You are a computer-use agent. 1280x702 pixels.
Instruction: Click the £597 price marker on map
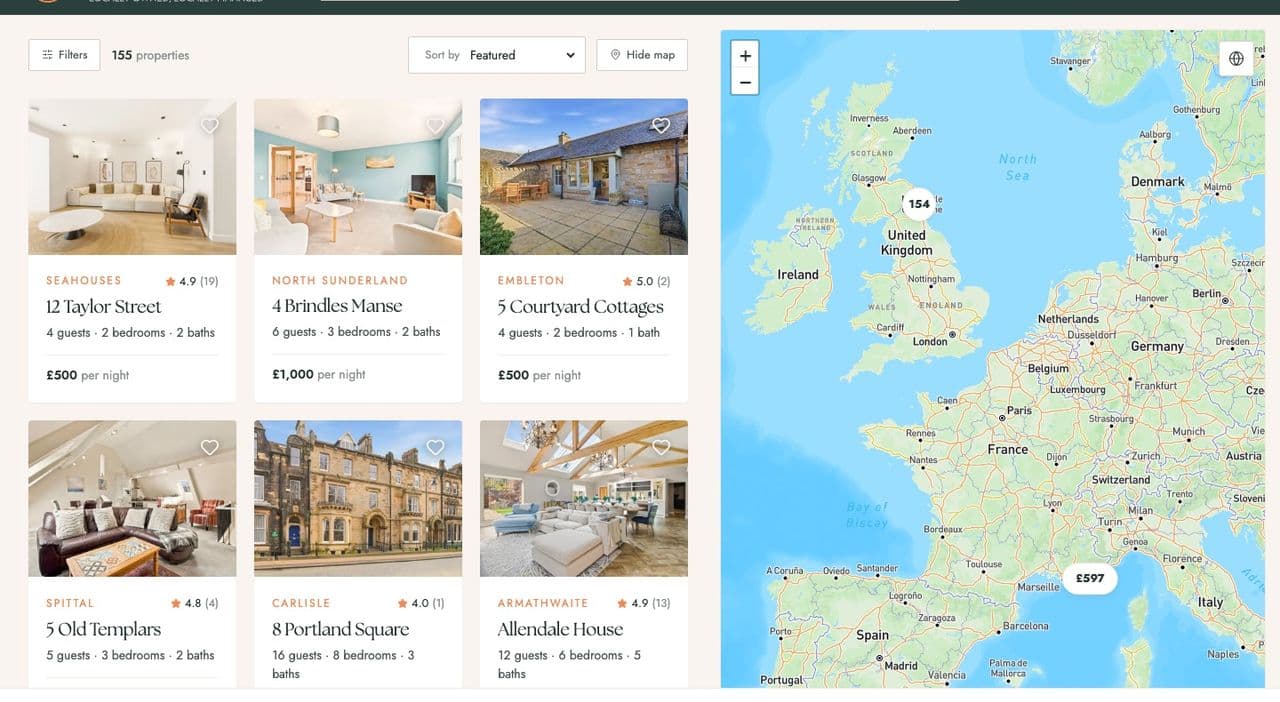pyautogui.click(x=1090, y=578)
